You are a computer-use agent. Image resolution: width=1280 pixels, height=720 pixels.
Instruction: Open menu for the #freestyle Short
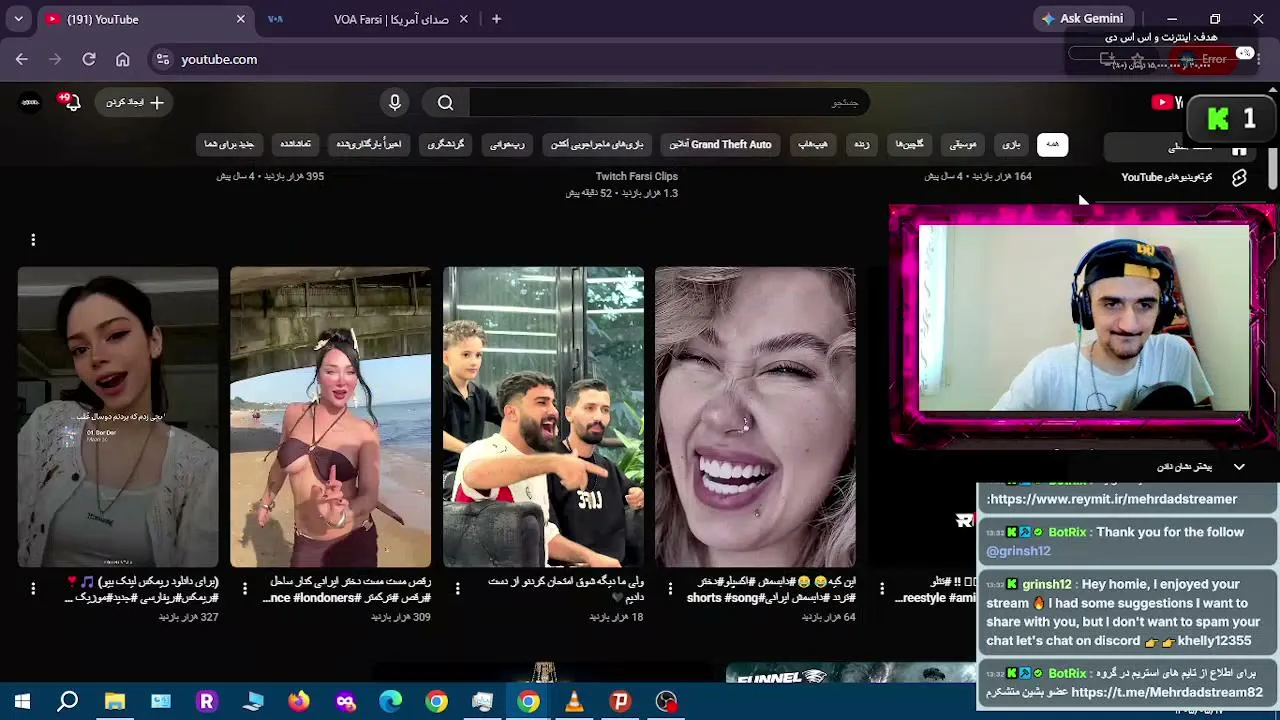click(882, 589)
